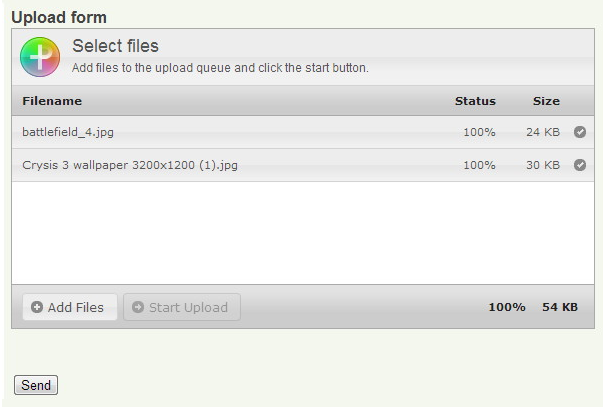Click the Start Upload button label
This screenshot has height=407, width=606.
pos(189,308)
